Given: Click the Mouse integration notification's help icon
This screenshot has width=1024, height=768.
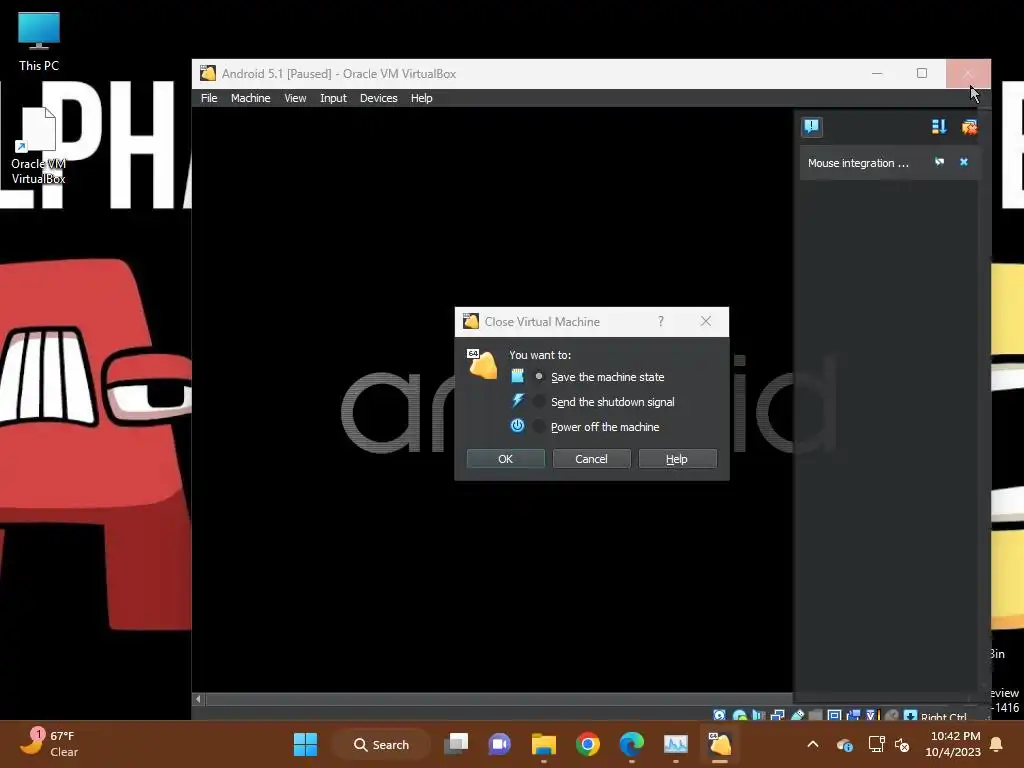Looking at the screenshot, I should tap(939, 162).
